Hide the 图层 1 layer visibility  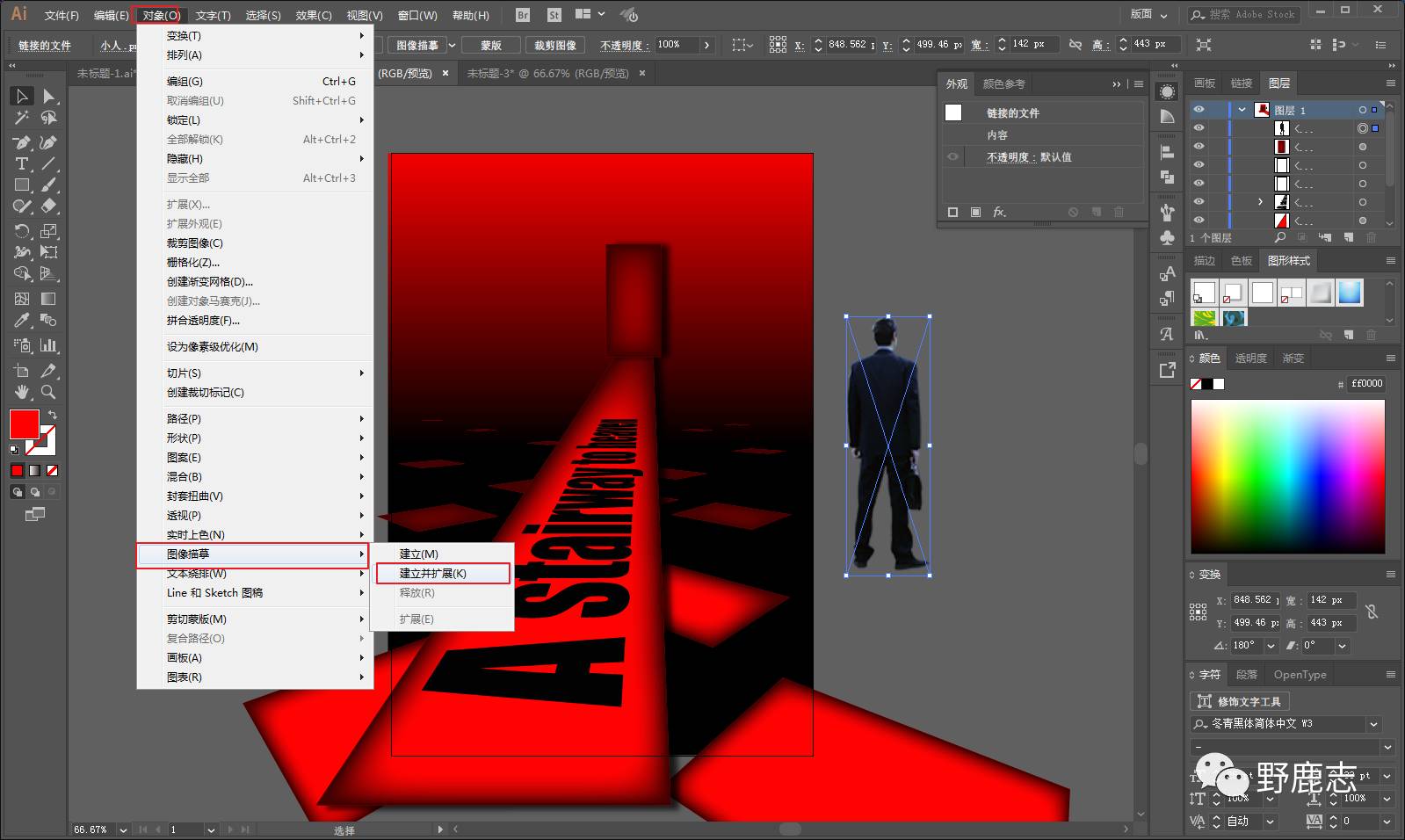pyautogui.click(x=1199, y=110)
